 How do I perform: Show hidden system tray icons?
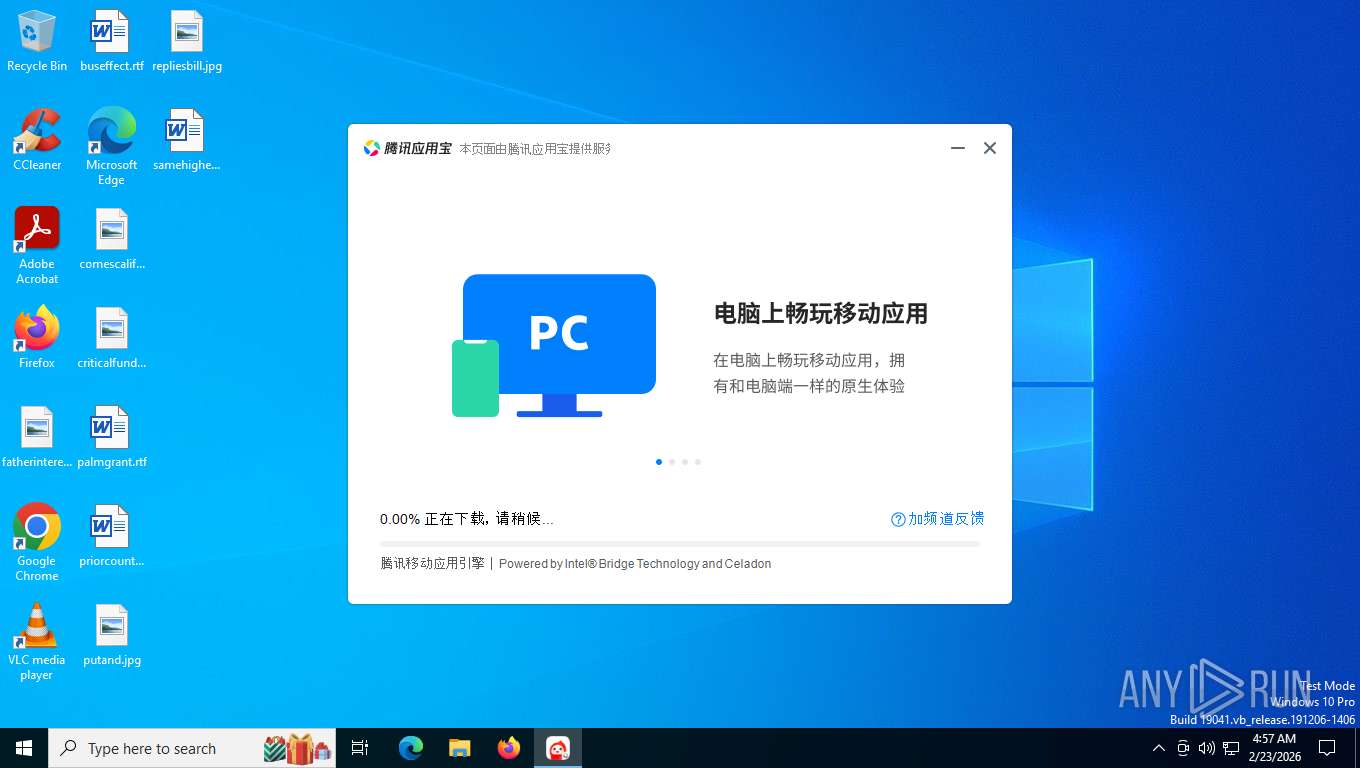(1159, 748)
